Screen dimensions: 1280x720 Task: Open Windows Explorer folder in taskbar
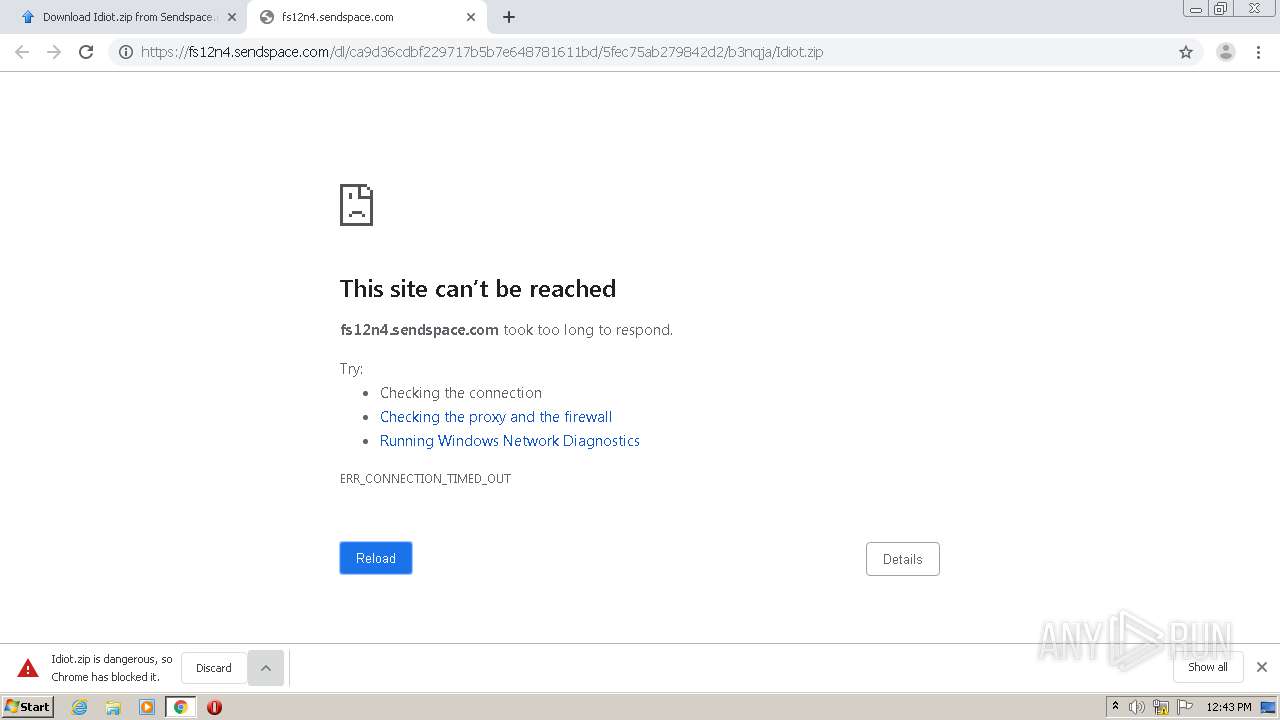113,707
